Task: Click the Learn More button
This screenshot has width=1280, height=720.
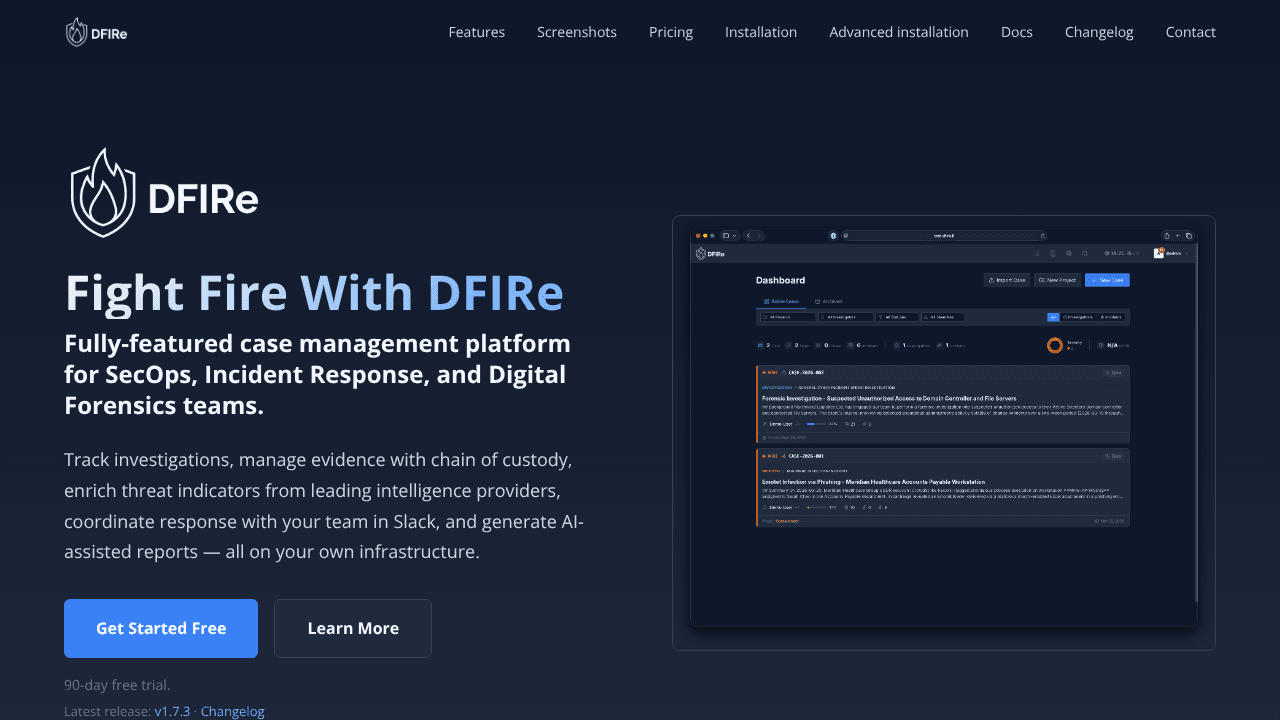Action: coord(353,628)
